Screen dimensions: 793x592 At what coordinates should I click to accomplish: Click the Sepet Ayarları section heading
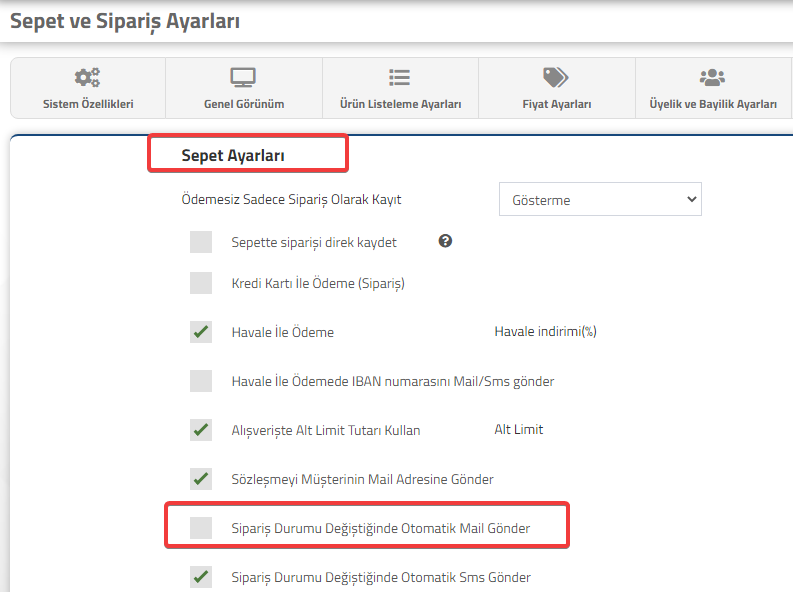233,156
